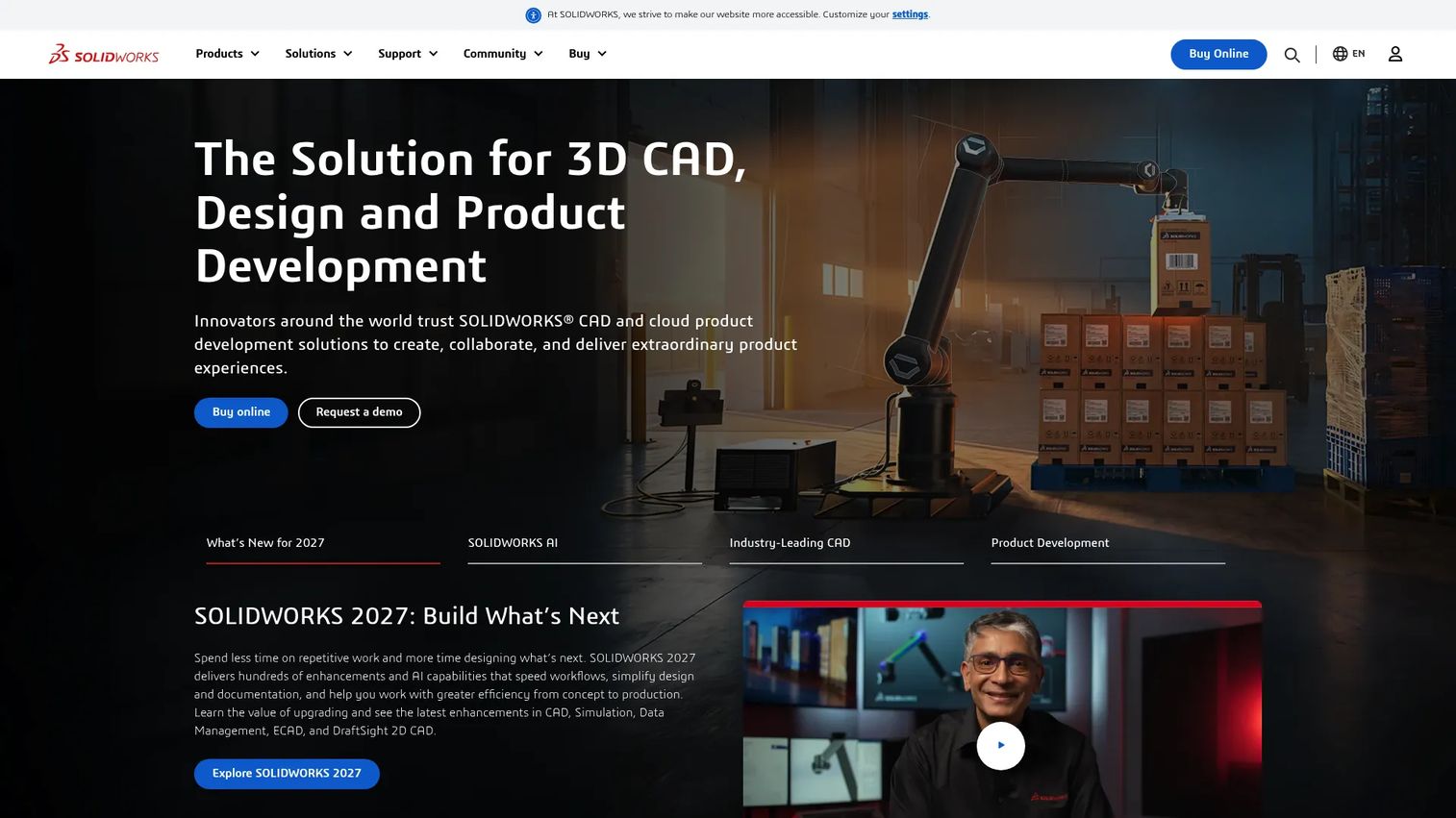This screenshot has height=818, width=1456.
Task: Click the globe language icon
Action: point(1340,54)
